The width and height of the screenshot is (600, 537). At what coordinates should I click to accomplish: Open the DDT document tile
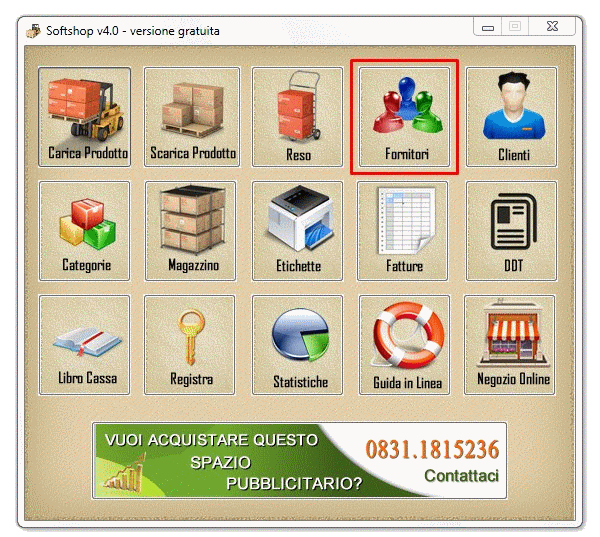[512, 231]
